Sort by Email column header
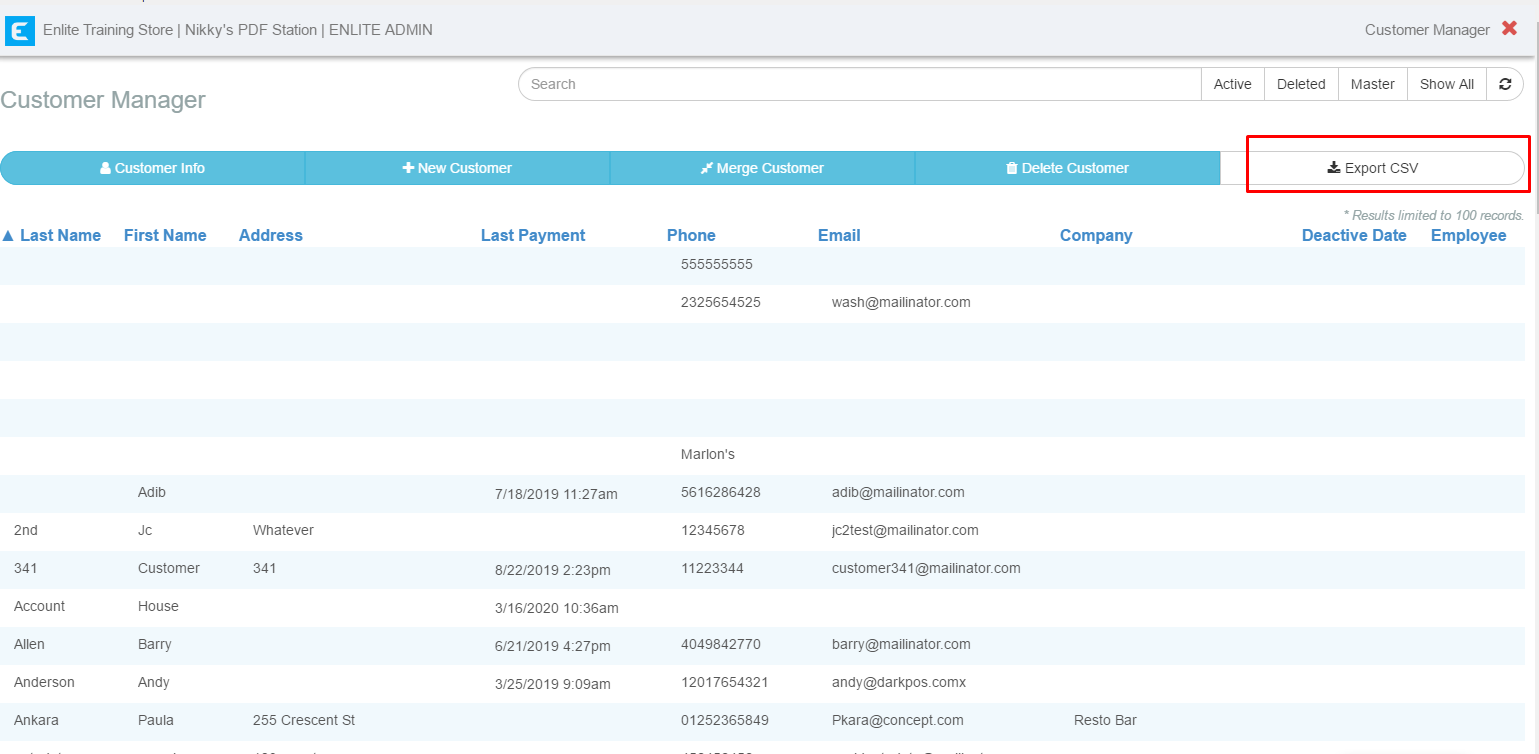This screenshot has height=754, width=1539. coord(839,236)
